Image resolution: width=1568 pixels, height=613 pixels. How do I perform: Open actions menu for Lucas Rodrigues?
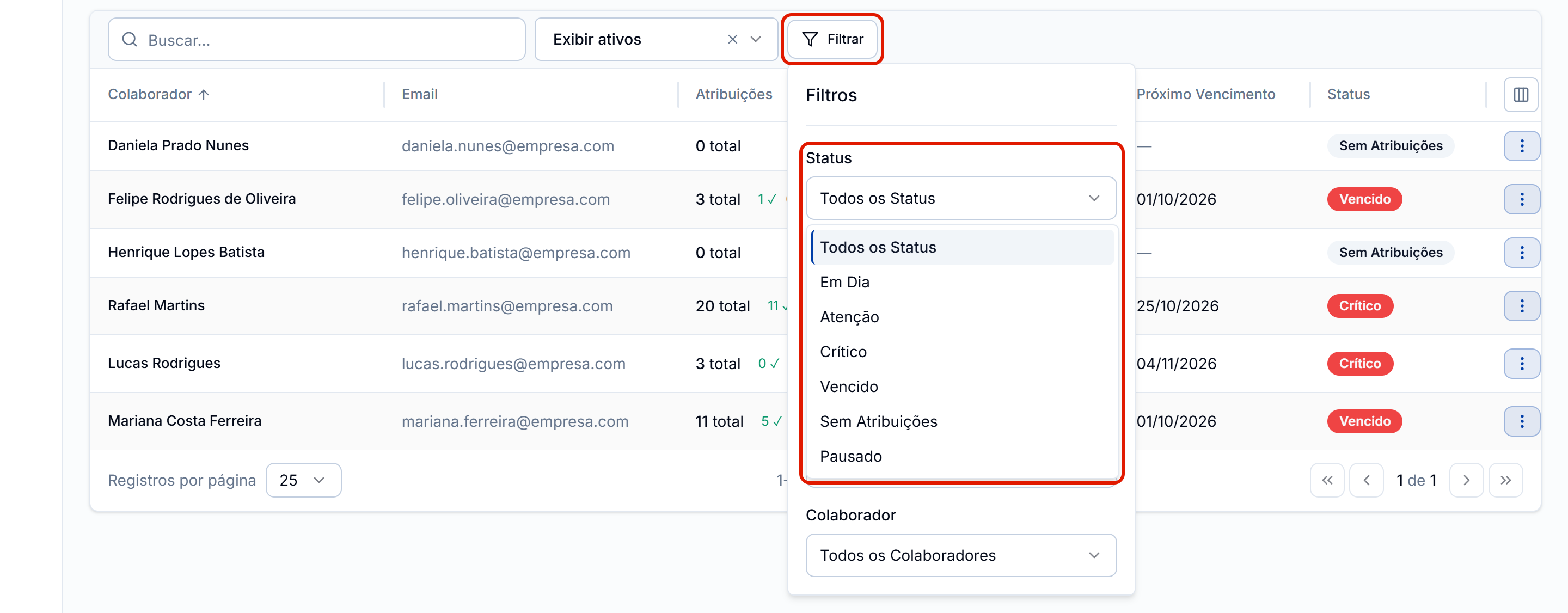[x=1521, y=364]
